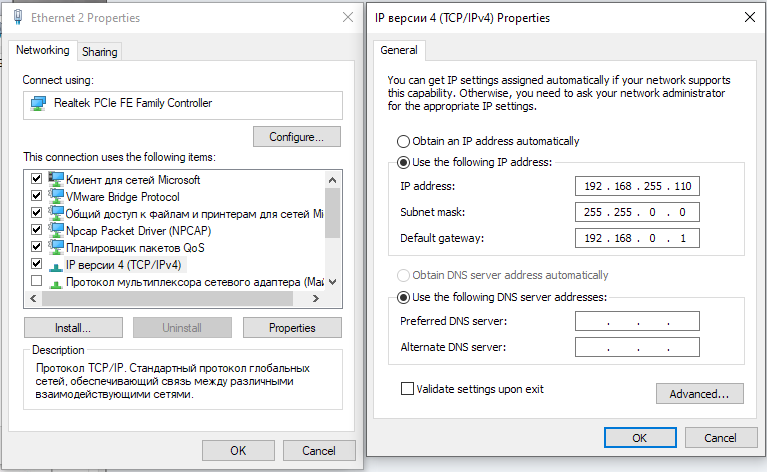Screen dimensions: 767x472
Task: Open the Advanced TCP/IP settings
Action: 699,394
